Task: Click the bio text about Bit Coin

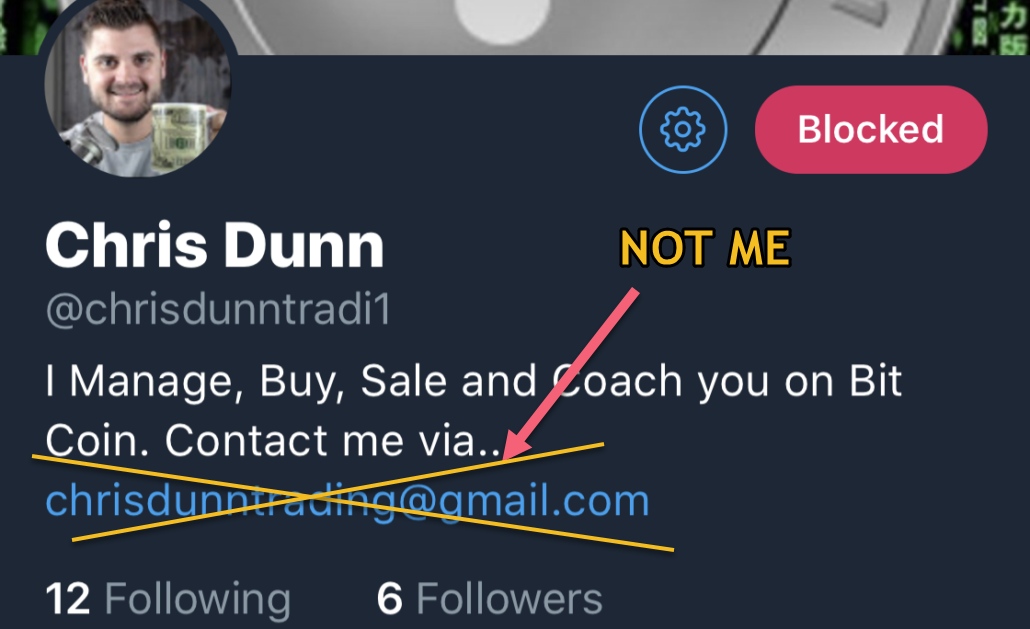Action: pos(473,410)
